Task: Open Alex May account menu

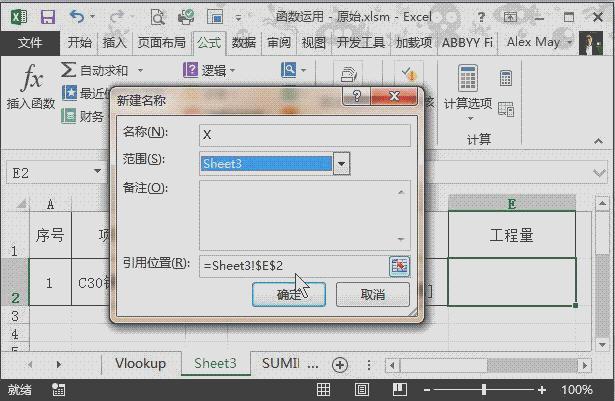Action: coord(539,42)
